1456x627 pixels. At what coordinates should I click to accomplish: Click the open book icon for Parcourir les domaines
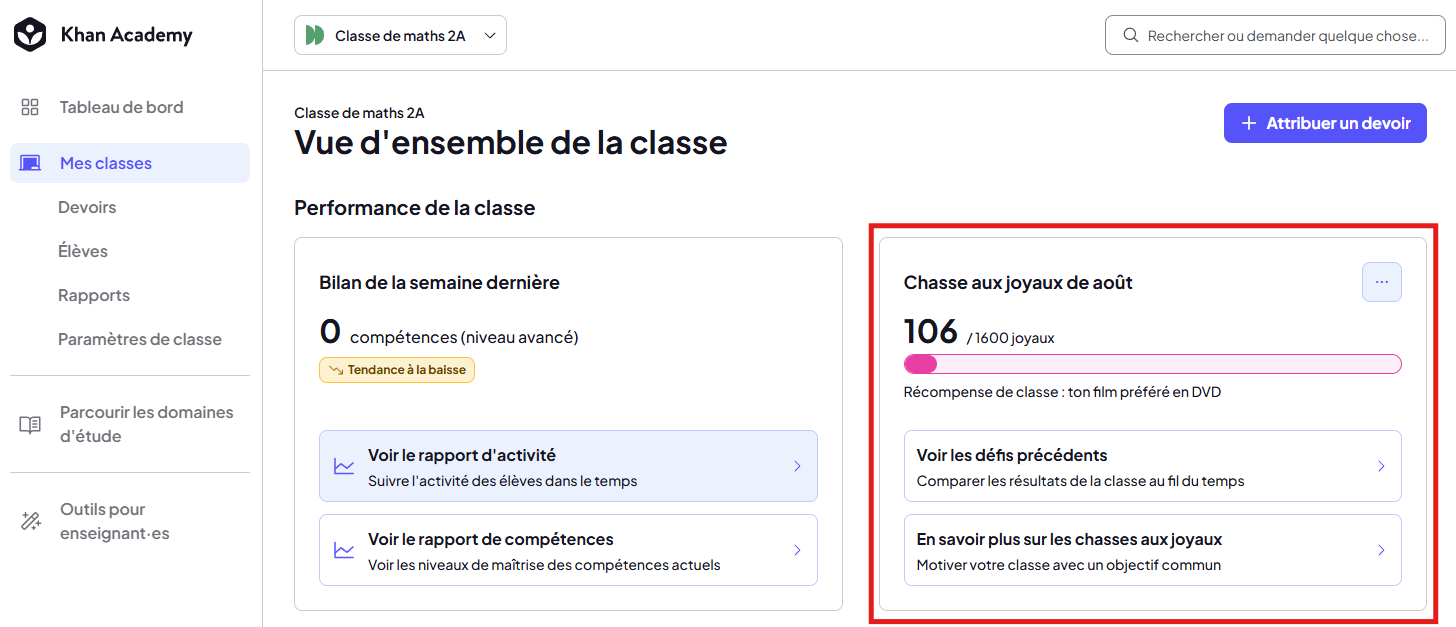click(x=30, y=424)
